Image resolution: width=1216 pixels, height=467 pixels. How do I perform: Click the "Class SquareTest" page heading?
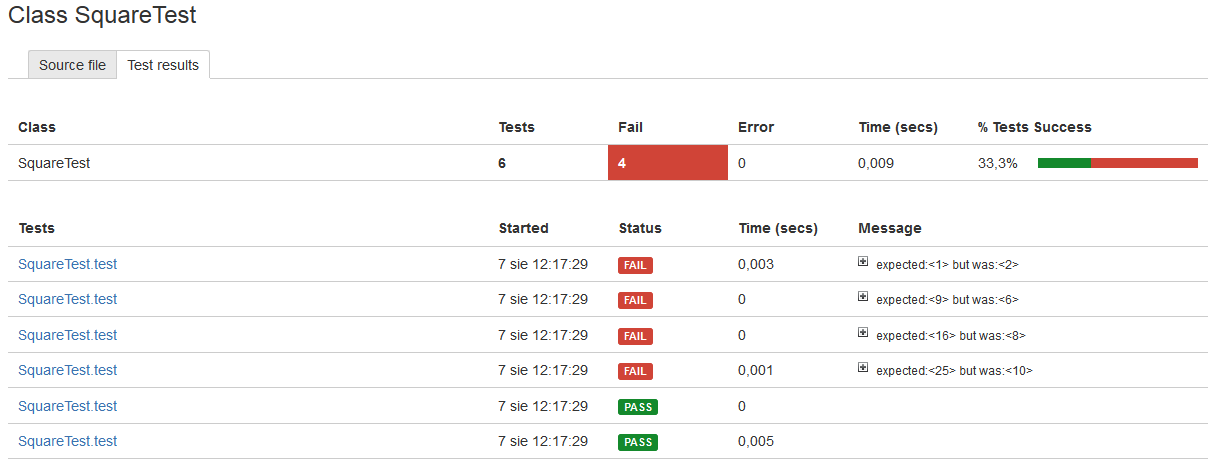tap(102, 15)
